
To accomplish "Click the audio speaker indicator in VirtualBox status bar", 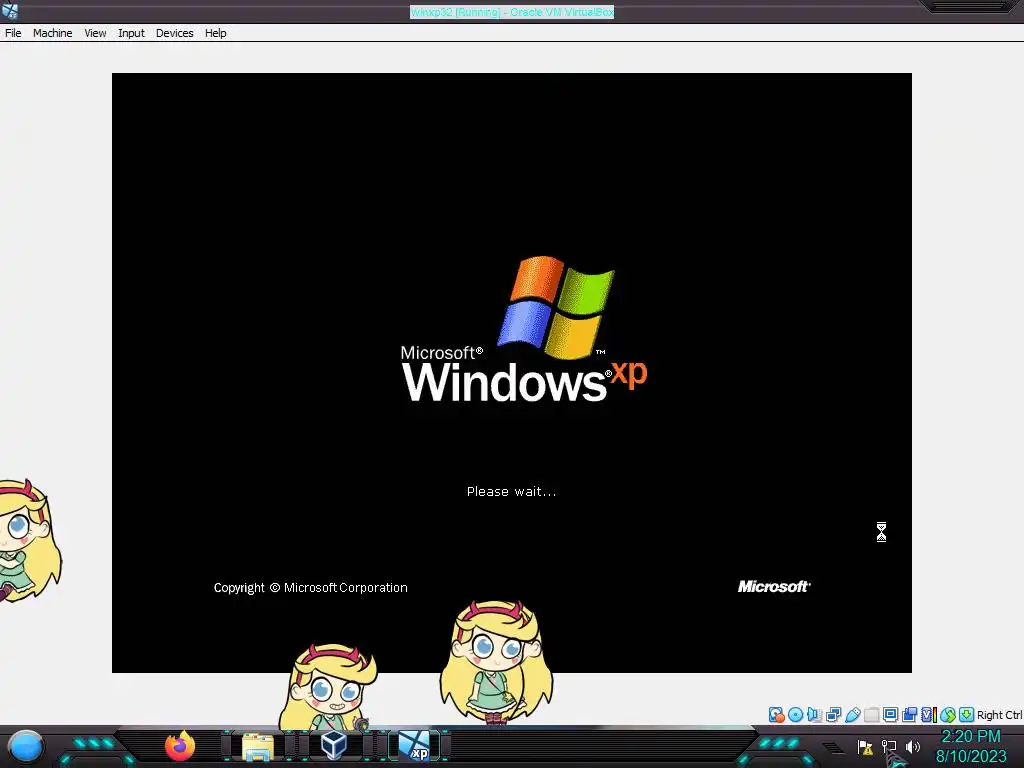I will point(814,714).
